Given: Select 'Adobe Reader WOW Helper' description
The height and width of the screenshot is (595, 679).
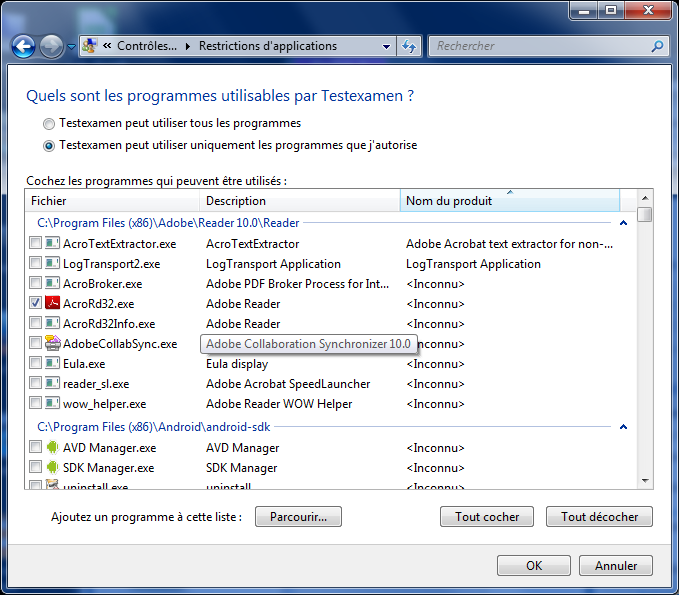Looking at the screenshot, I should 279,404.
